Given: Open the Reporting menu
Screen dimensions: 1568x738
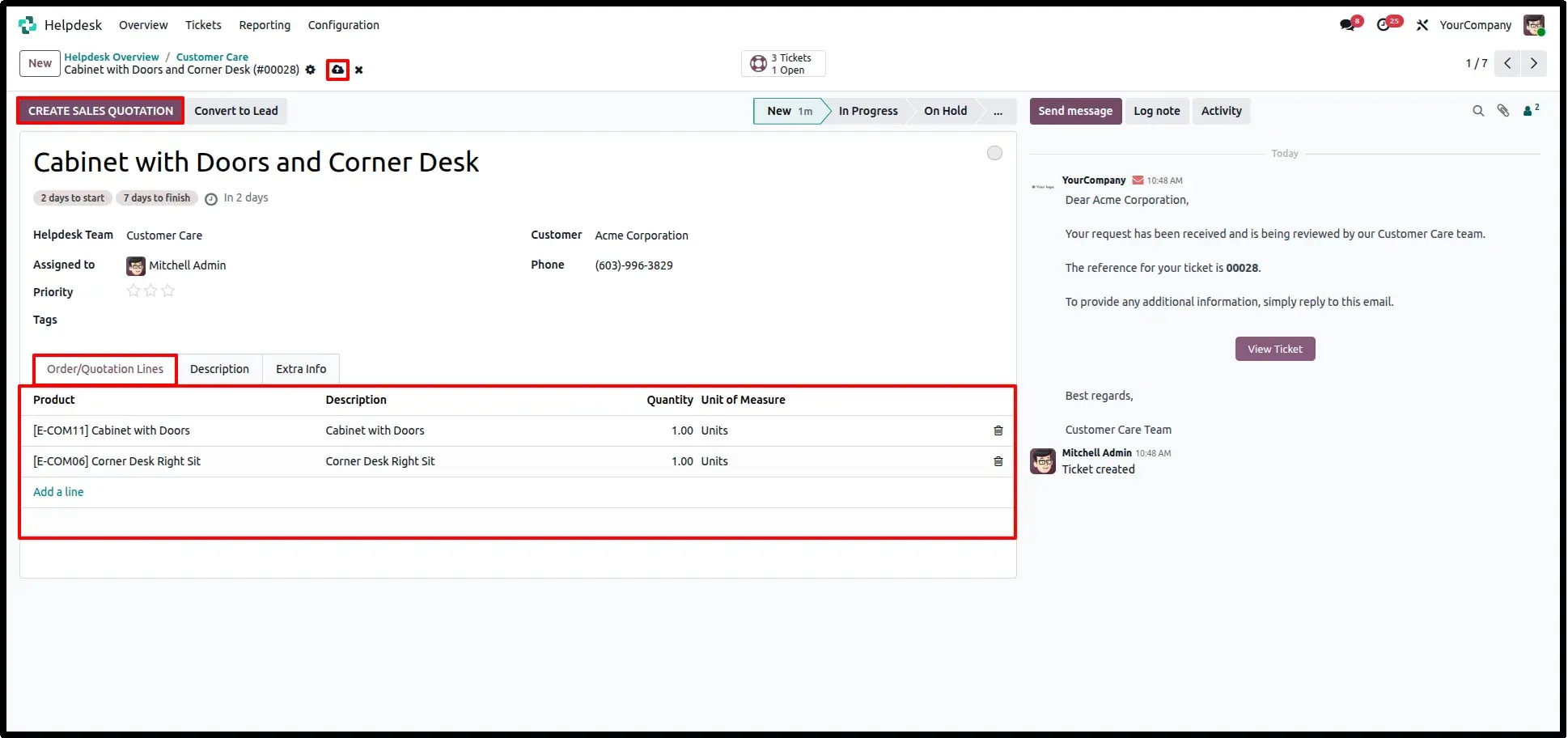Looking at the screenshot, I should click(265, 25).
